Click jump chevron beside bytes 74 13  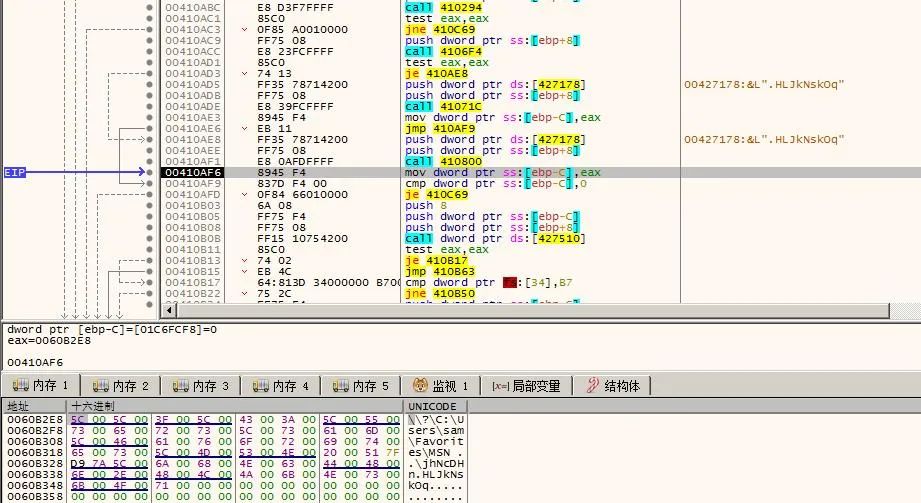pyautogui.click(x=246, y=74)
